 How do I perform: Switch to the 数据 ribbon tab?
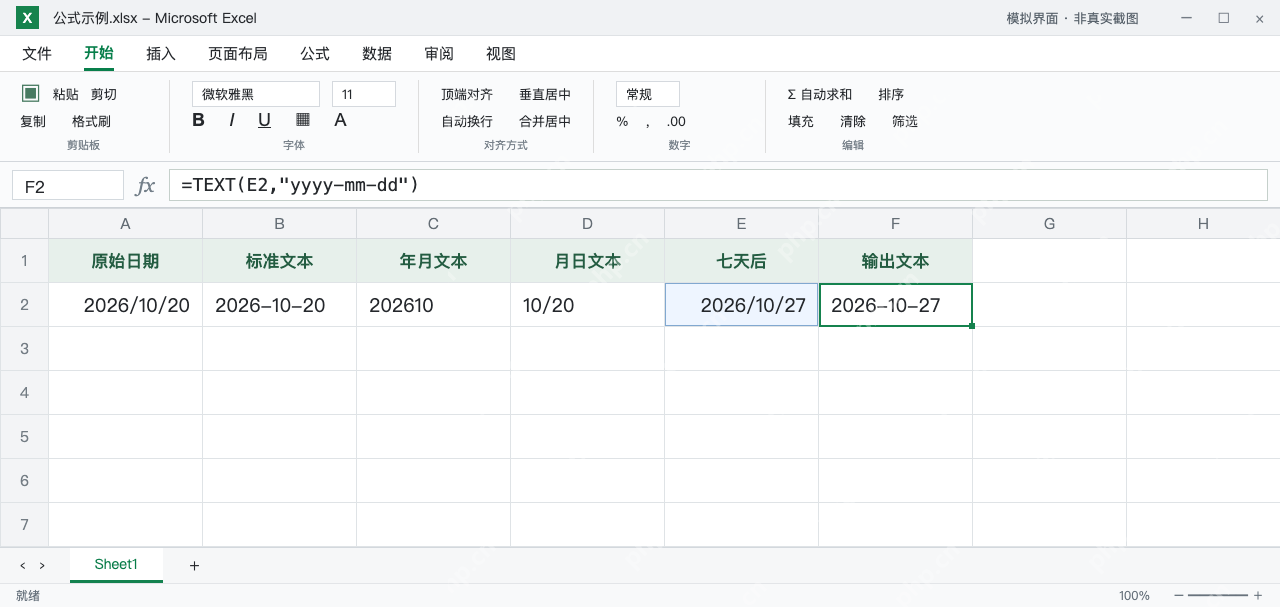click(x=377, y=54)
